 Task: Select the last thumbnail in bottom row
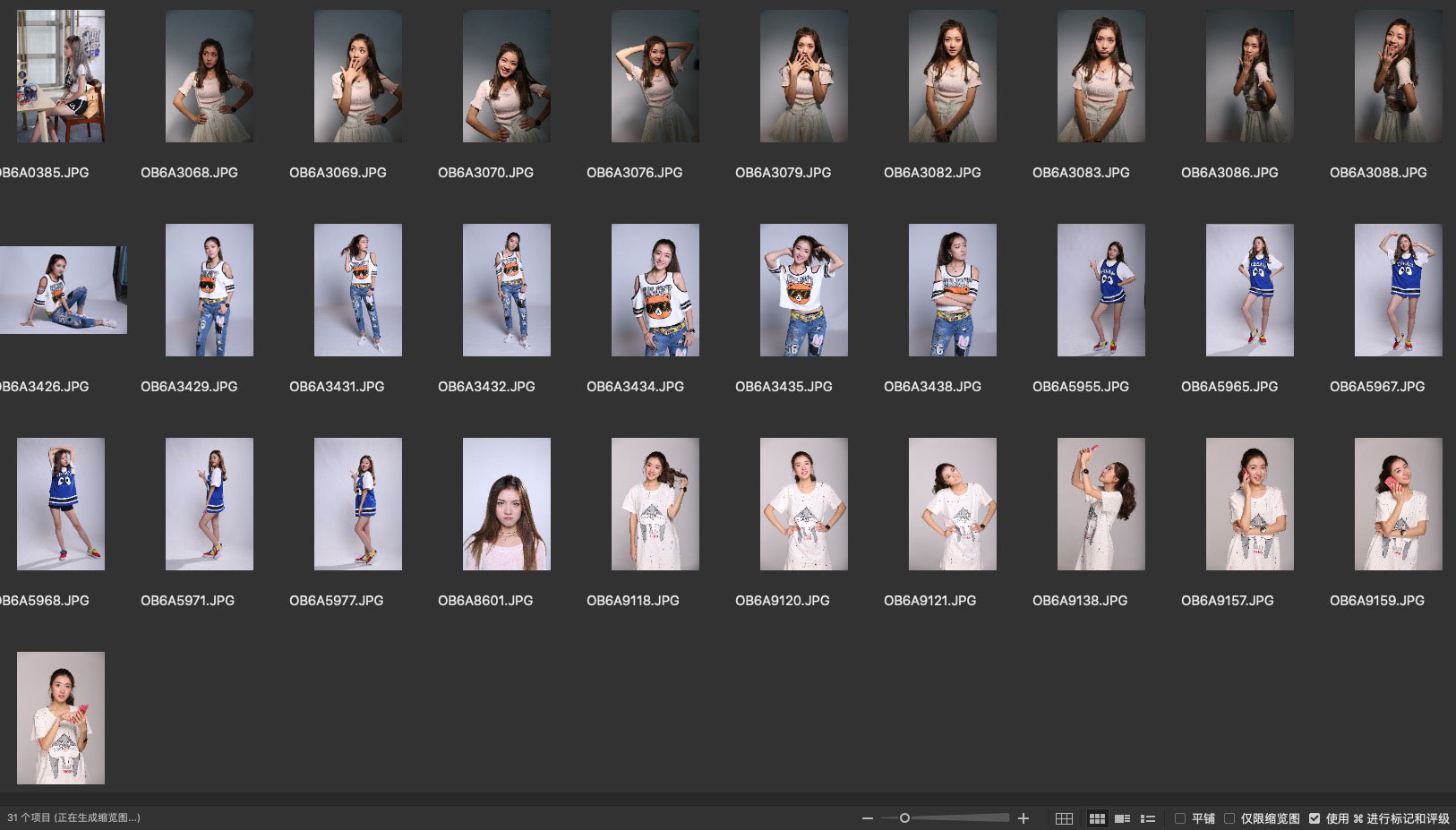pos(61,718)
